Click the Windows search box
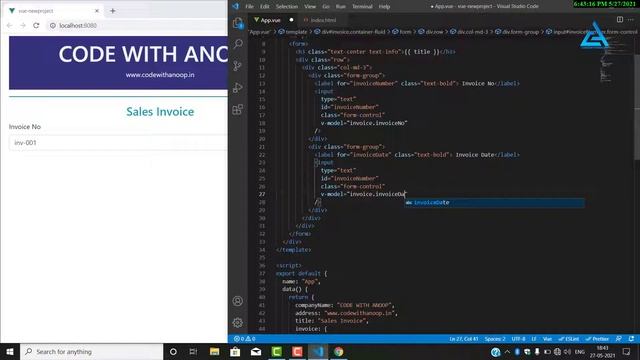640x360 pixels. click(x=91, y=352)
